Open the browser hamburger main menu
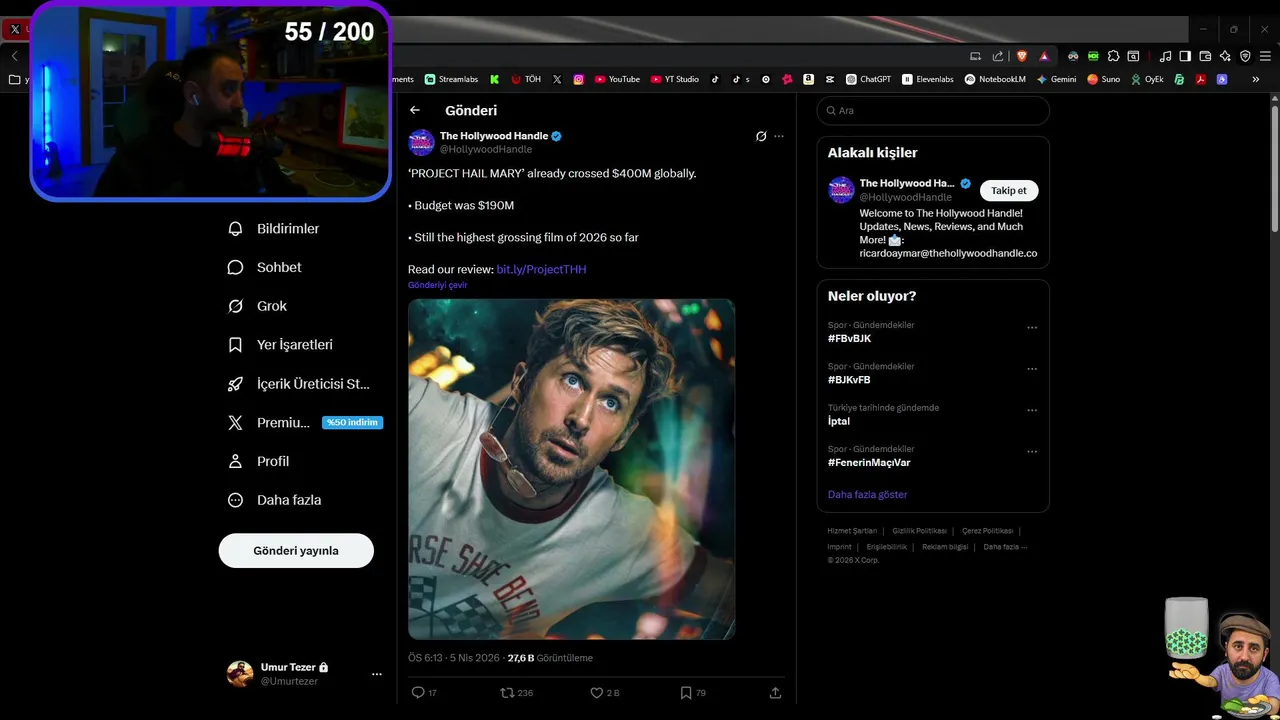This screenshot has width=1280, height=720. 1265,56
